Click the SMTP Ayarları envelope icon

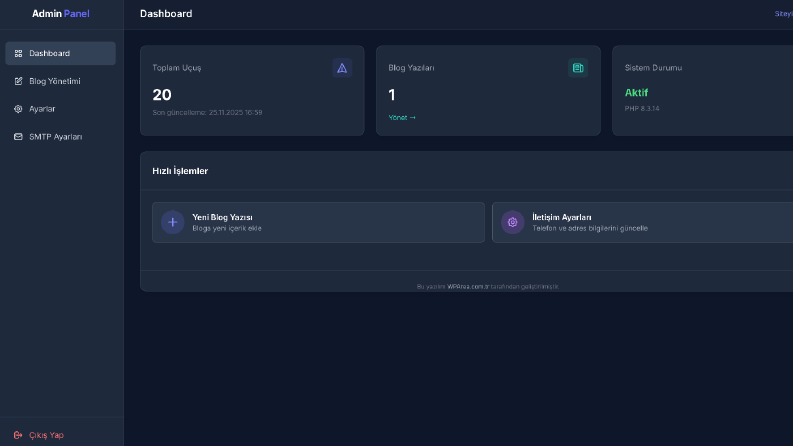pyautogui.click(x=18, y=137)
